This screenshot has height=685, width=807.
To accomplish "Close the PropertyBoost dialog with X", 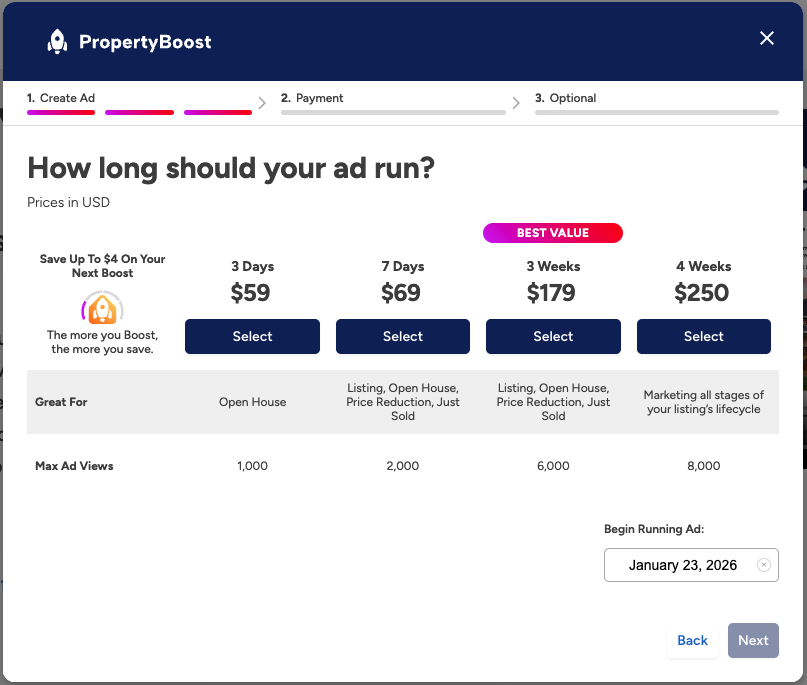I will 767,38.
